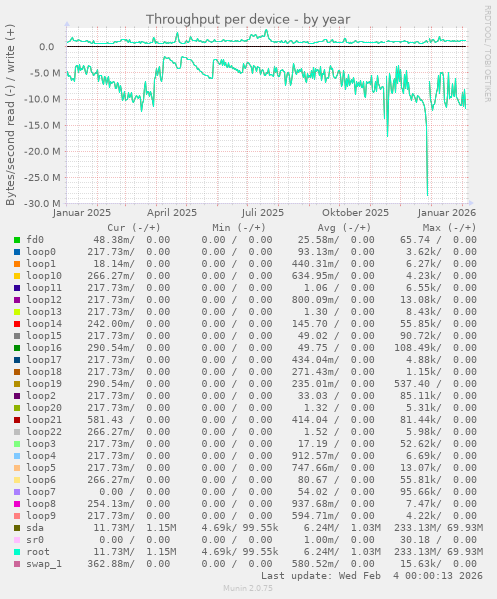Click the 'loop16' legend label
Screen dimensions: 497x599
pos(44,348)
